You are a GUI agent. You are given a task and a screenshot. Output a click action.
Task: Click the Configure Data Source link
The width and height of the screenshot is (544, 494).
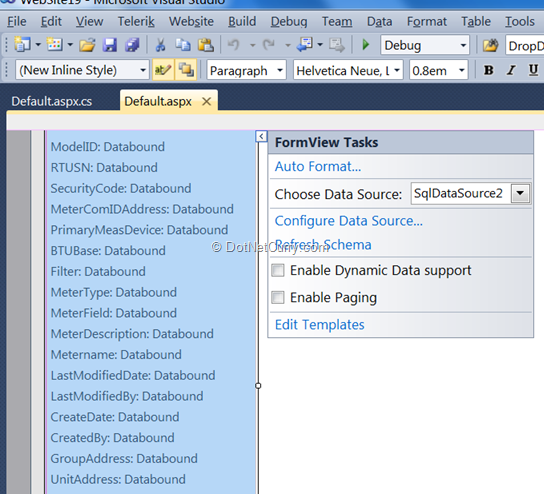click(x=349, y=221)
